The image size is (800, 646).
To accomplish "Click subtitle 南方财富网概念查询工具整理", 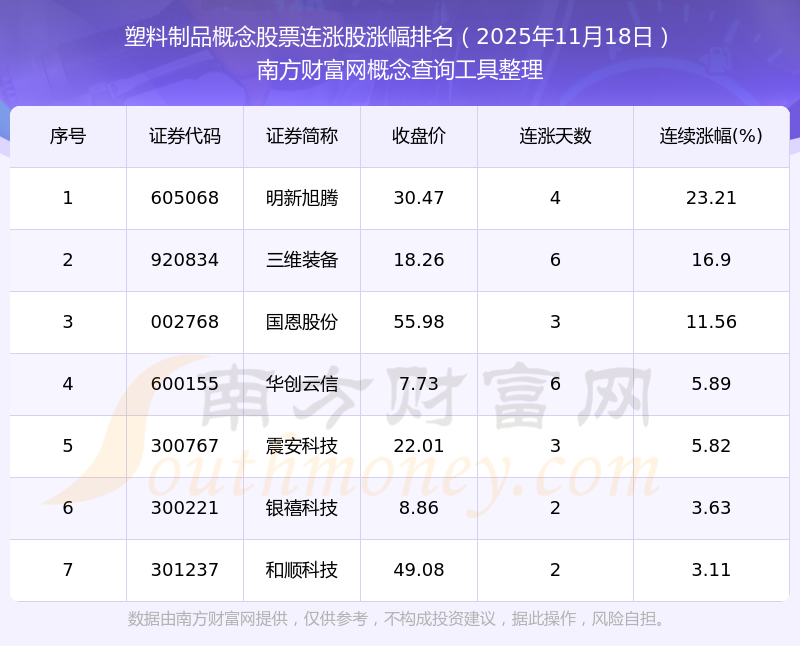I will click(400, 70).
